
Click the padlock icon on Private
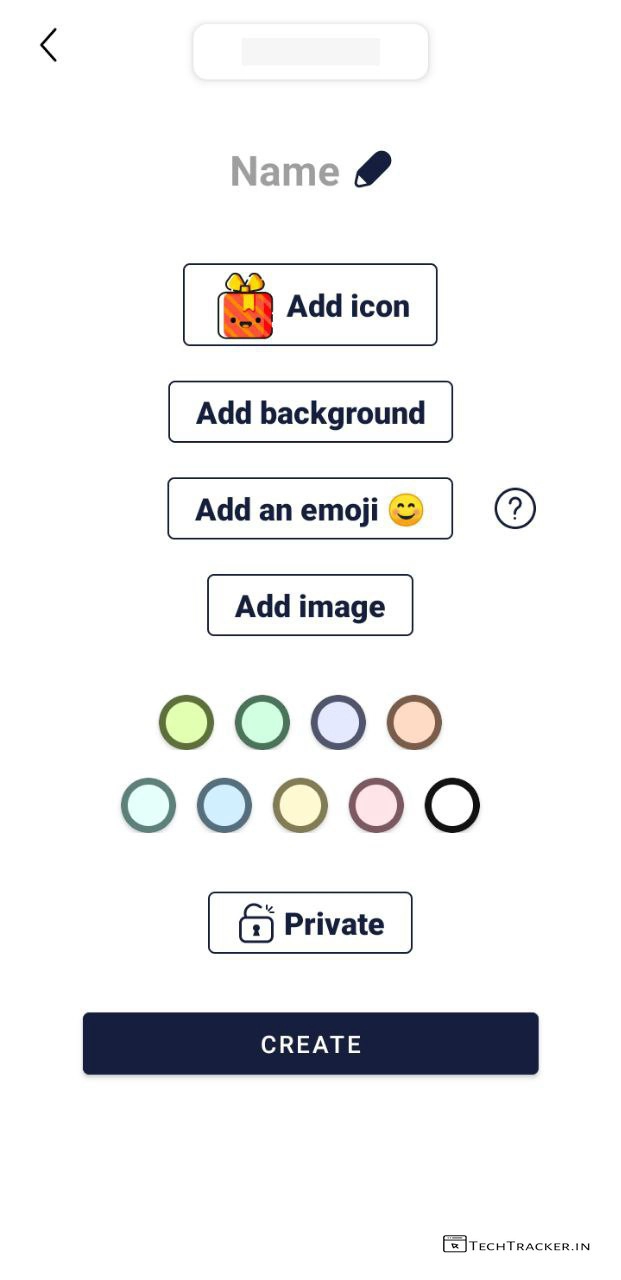(256, 923)
